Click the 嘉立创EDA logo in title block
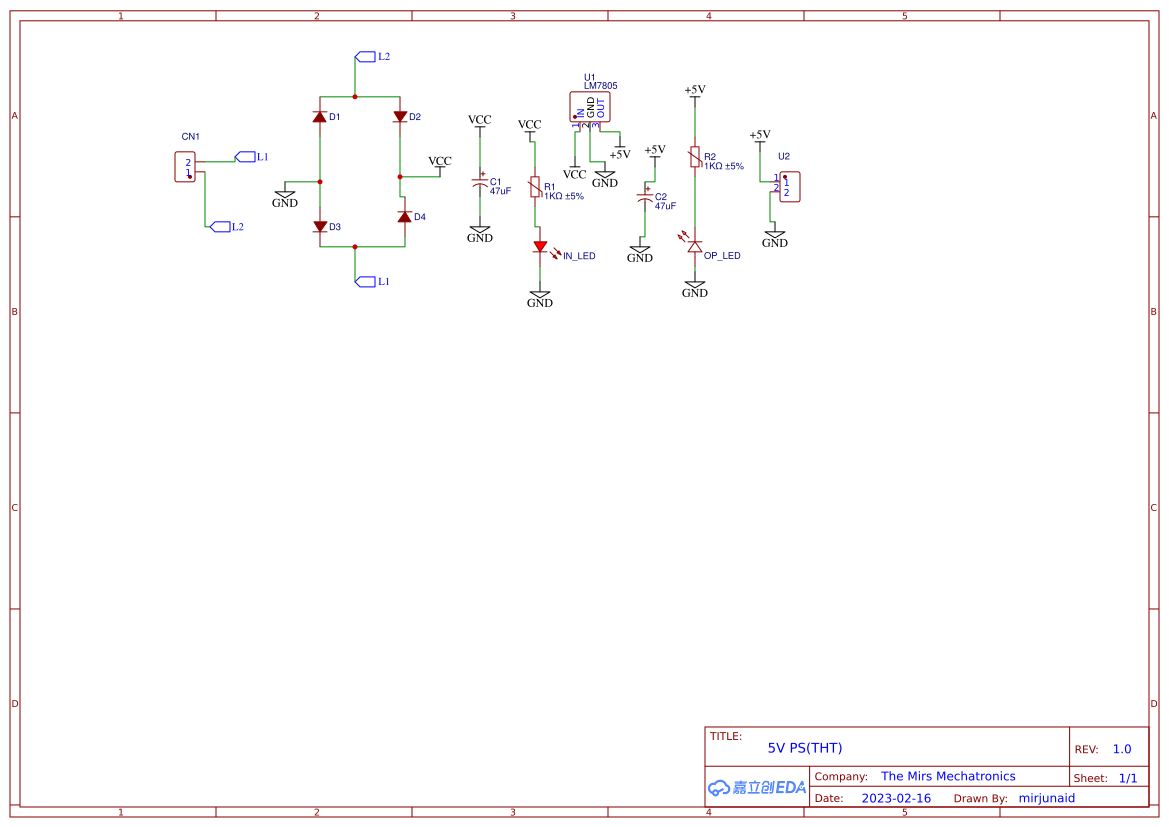This screenshot has width=1169, height=827. pos(756,787)
